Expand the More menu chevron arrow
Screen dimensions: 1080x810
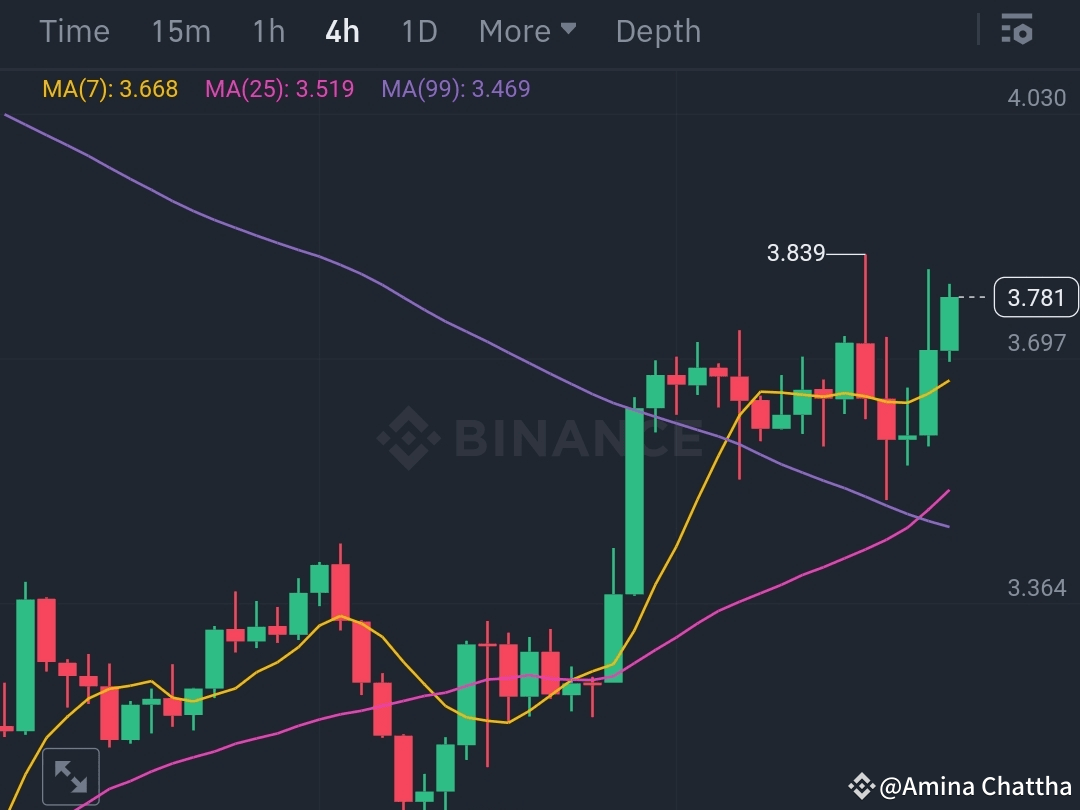click(x=567, y=31)
